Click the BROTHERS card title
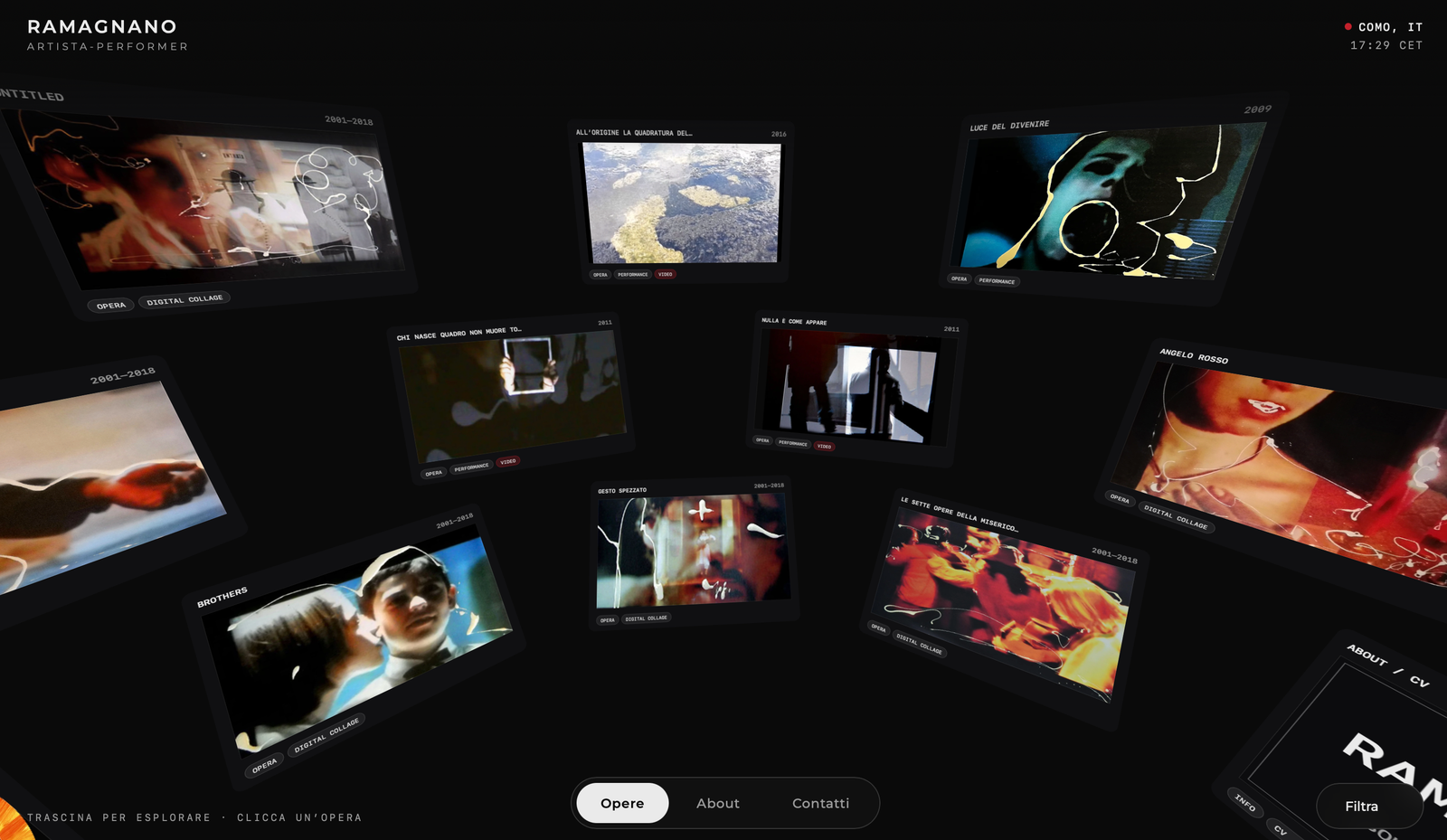 [222, 597]
